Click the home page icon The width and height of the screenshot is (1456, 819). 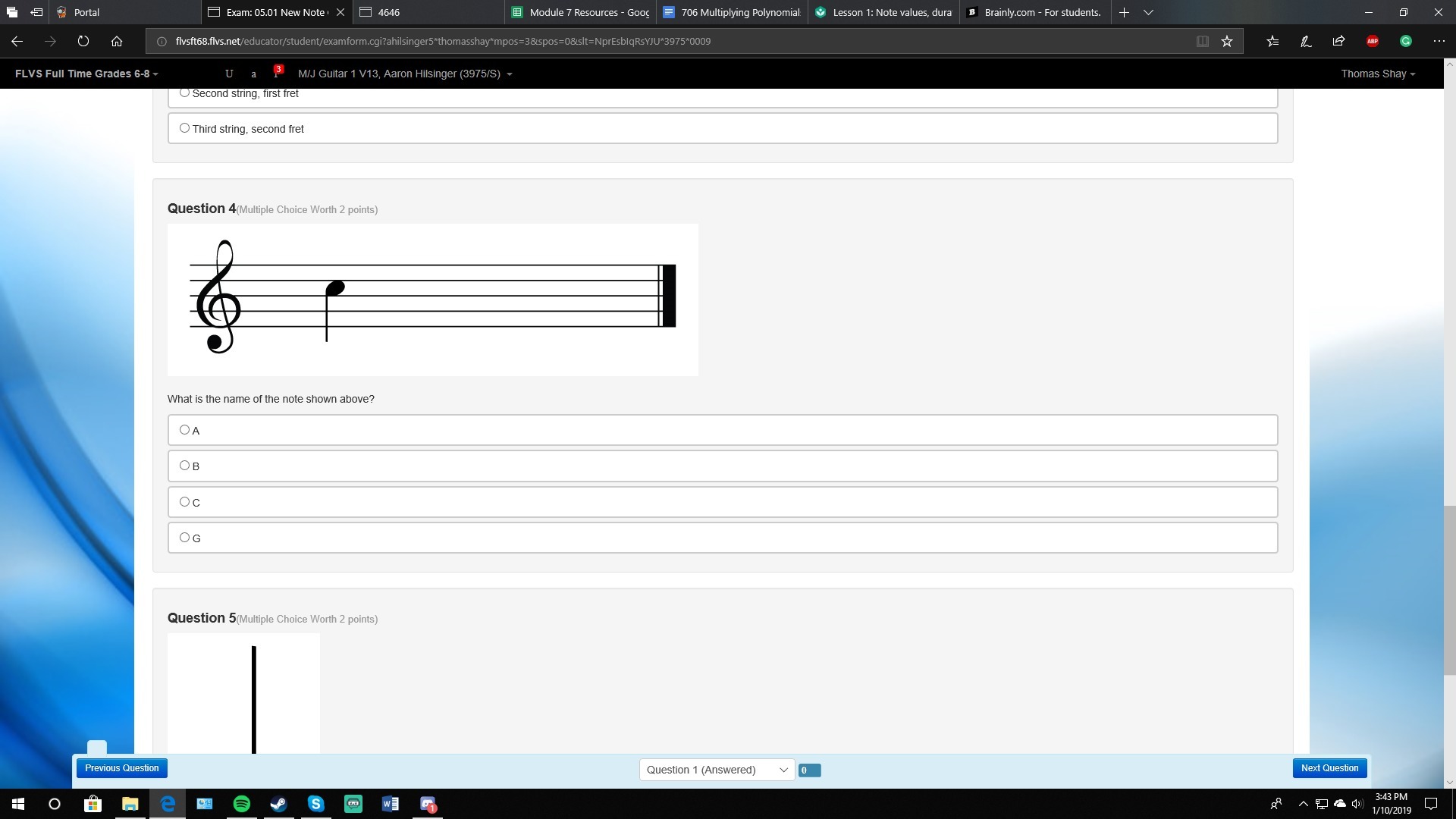click(x=117, y=41)
